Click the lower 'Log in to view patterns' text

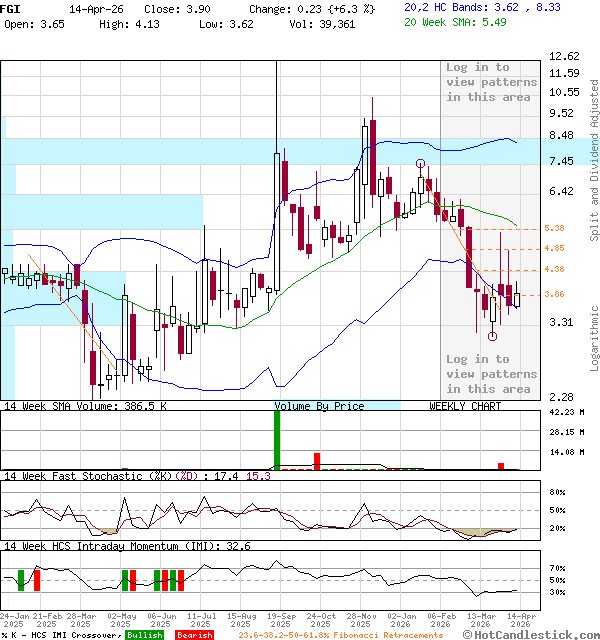coord(491,374)
